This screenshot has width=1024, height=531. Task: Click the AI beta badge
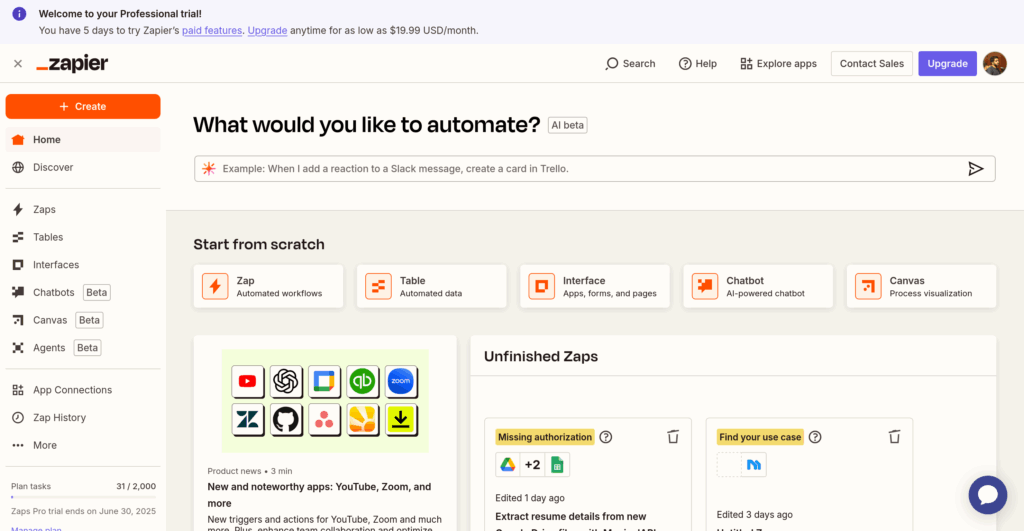point(568,125)
